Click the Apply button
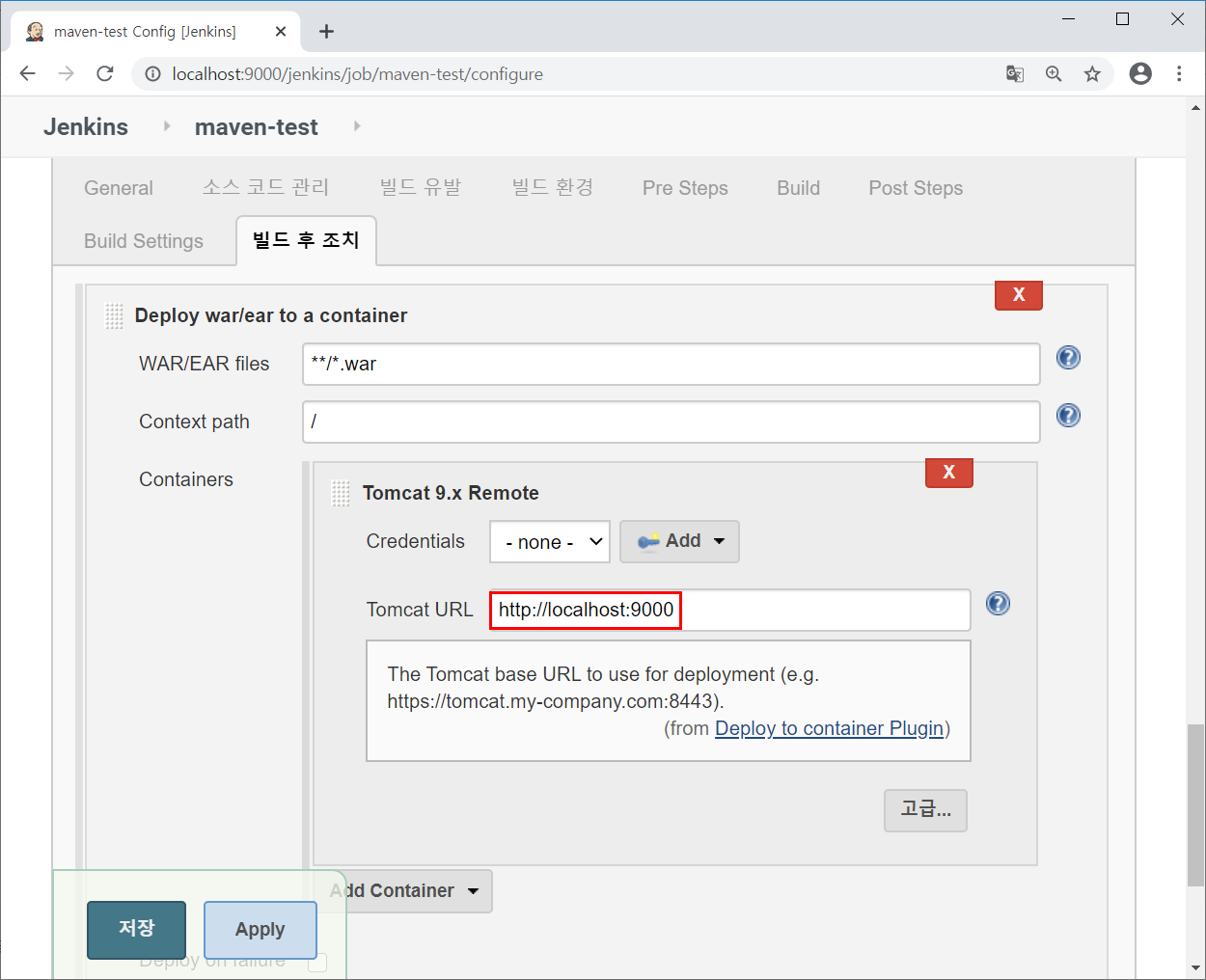1206x980 pixels. [x=260, y=930]
